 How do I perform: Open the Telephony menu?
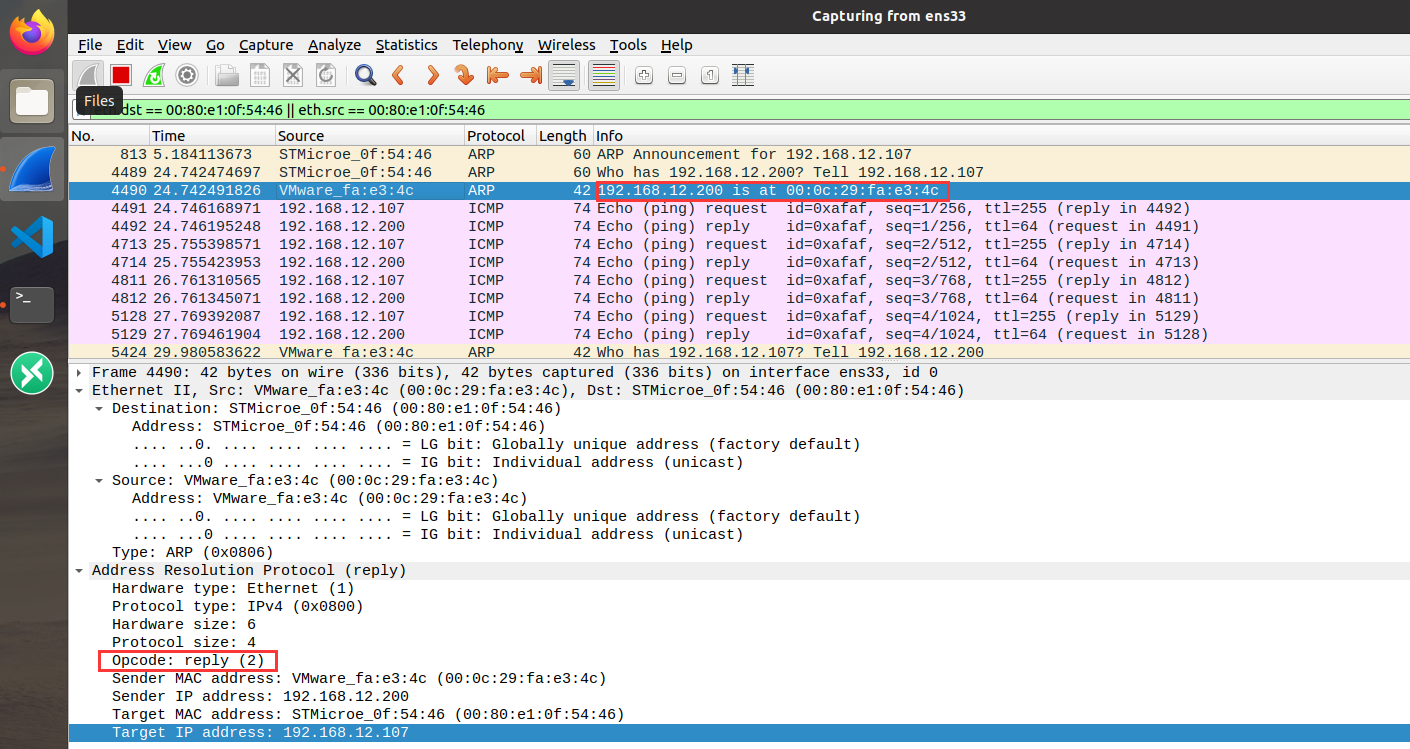point(487,45)
